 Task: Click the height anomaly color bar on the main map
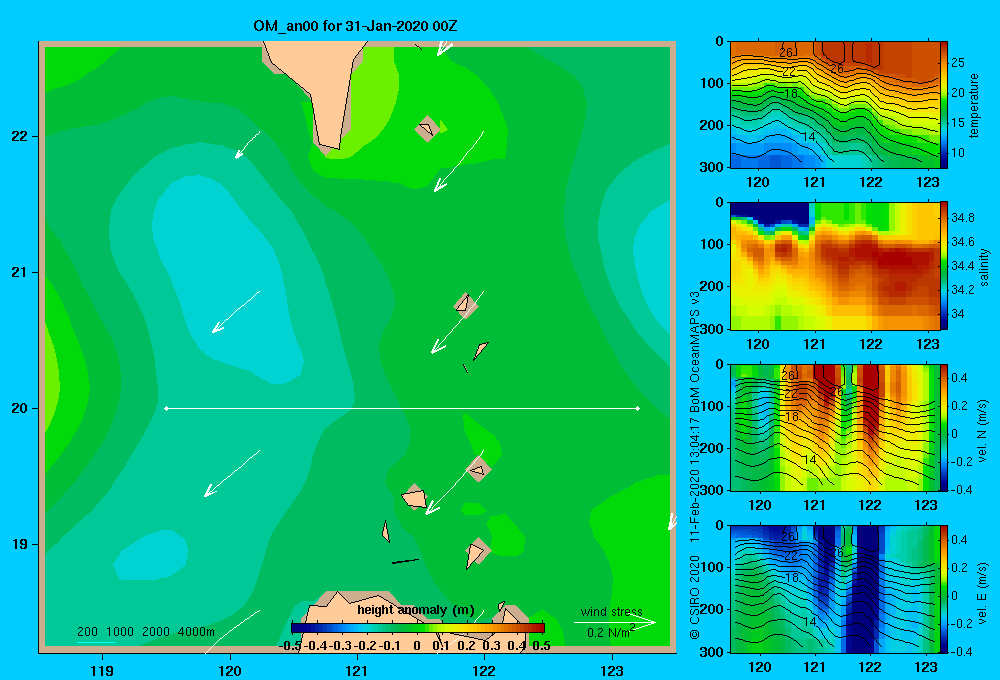tap(418, 628)
